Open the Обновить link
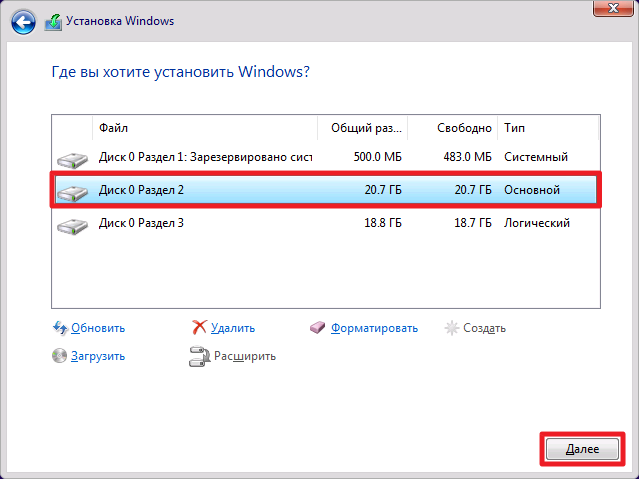Screen dimensions: 639x479 98,328
